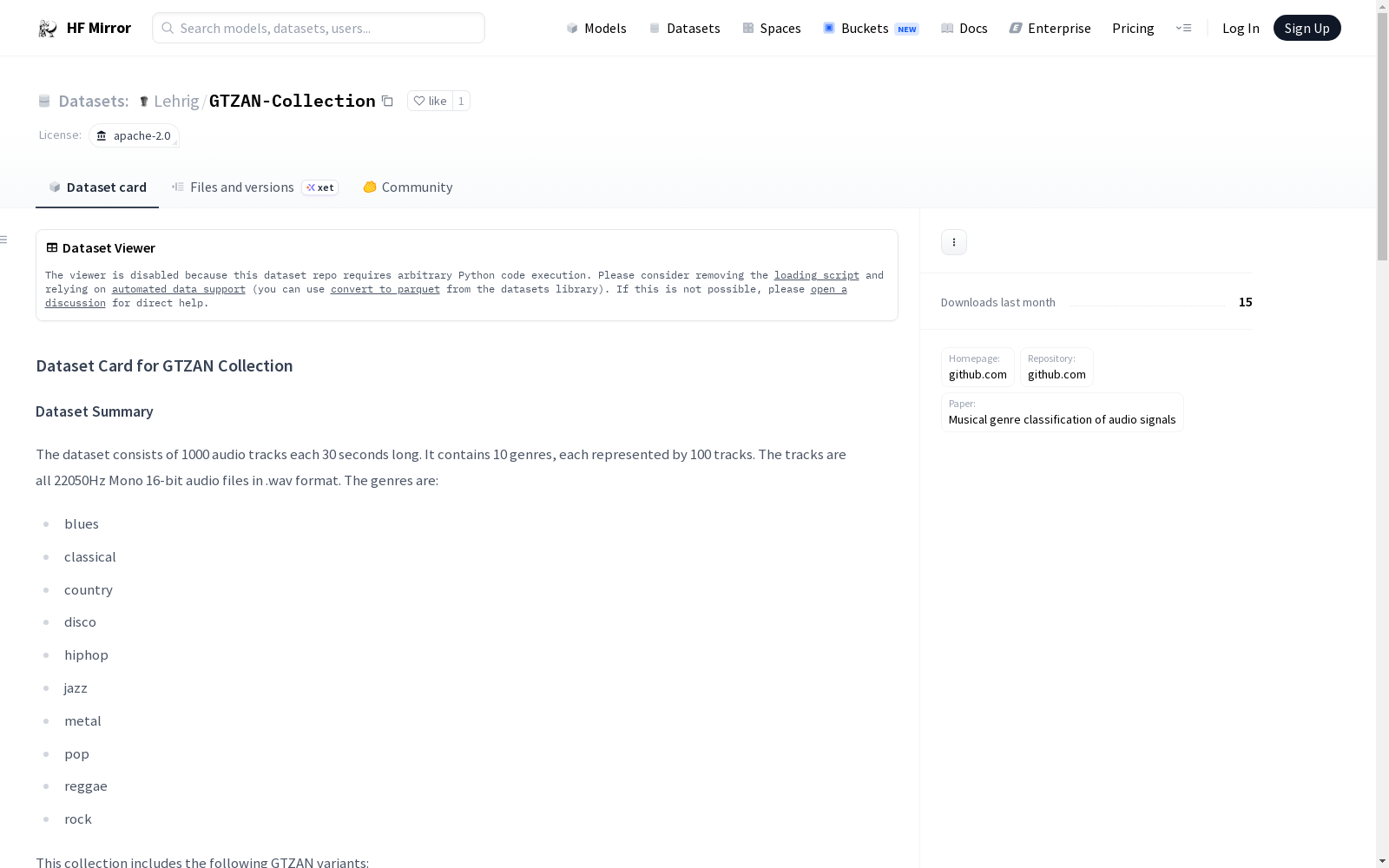Image resolution: width=1389 pixels, height=868 pixels.
Task: Click the HF Mirror logo icon
Action: point(48,29)
